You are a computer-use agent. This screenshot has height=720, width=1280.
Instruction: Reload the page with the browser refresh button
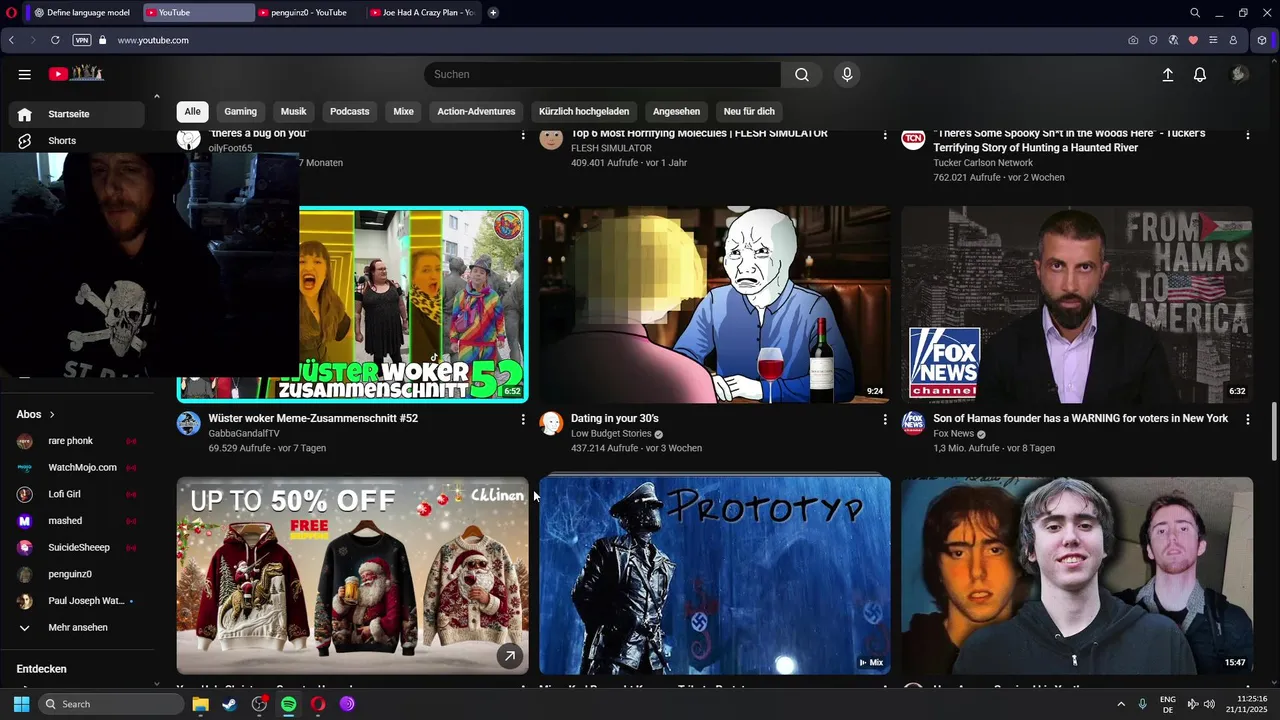coord(55,40)
